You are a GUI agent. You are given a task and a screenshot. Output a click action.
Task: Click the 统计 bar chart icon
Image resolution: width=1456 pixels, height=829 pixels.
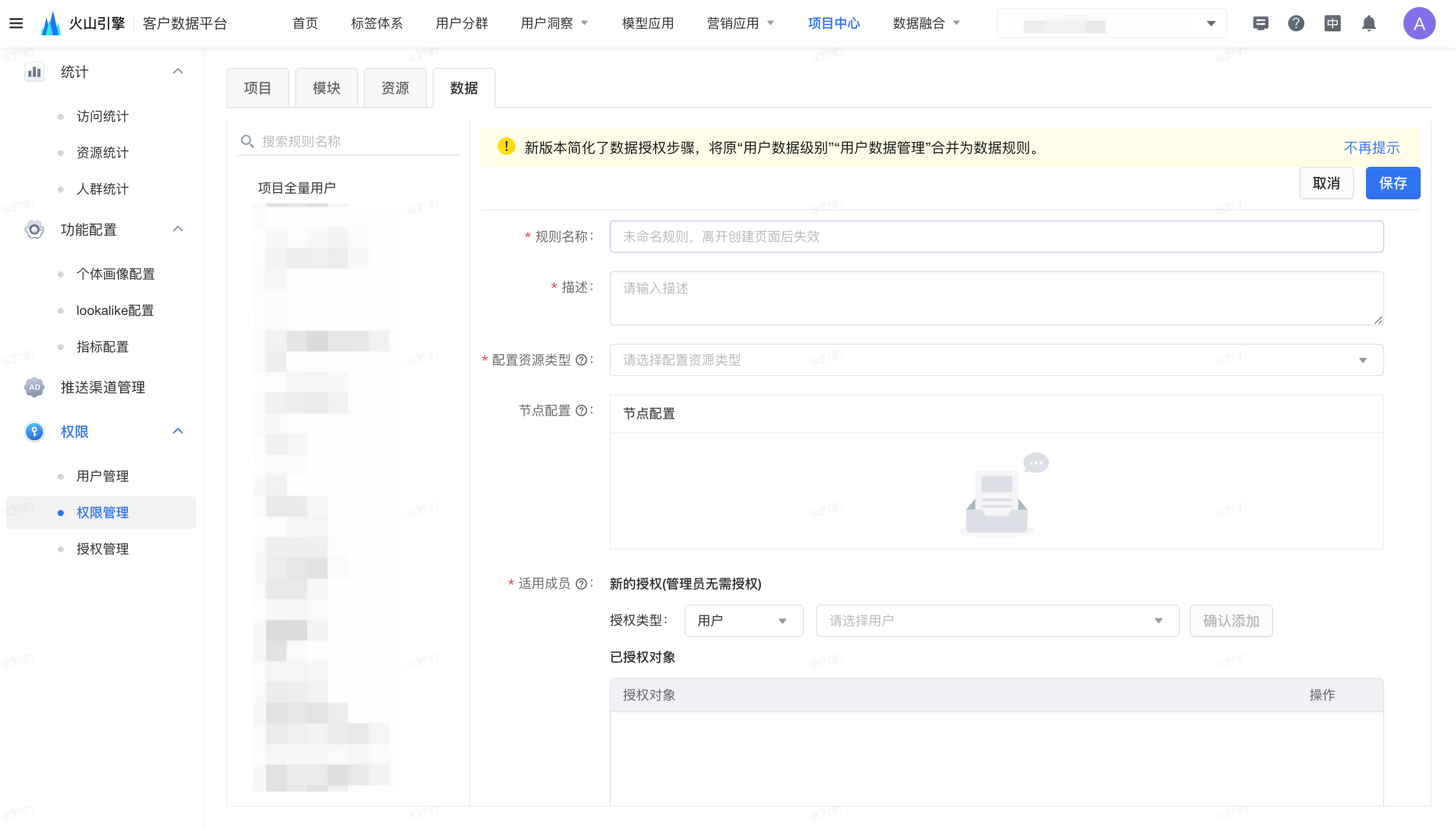click(34, 72)
